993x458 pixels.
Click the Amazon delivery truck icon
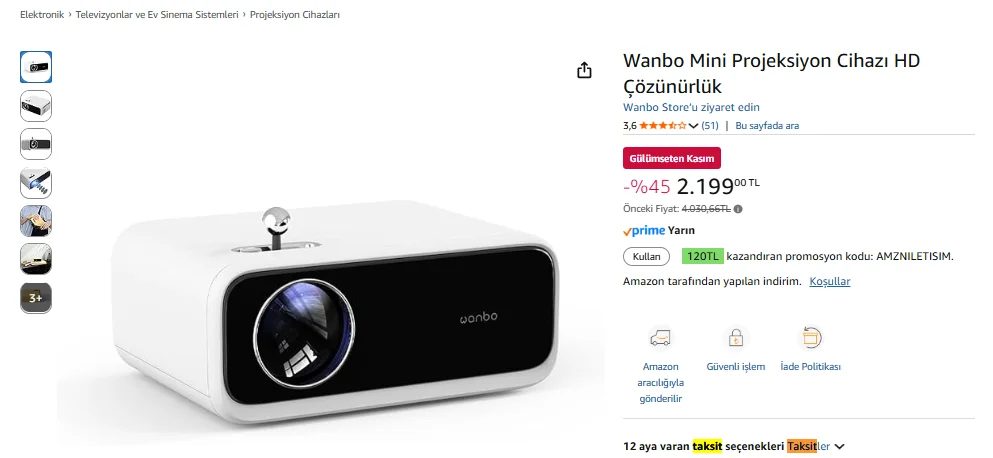[660, 338]
